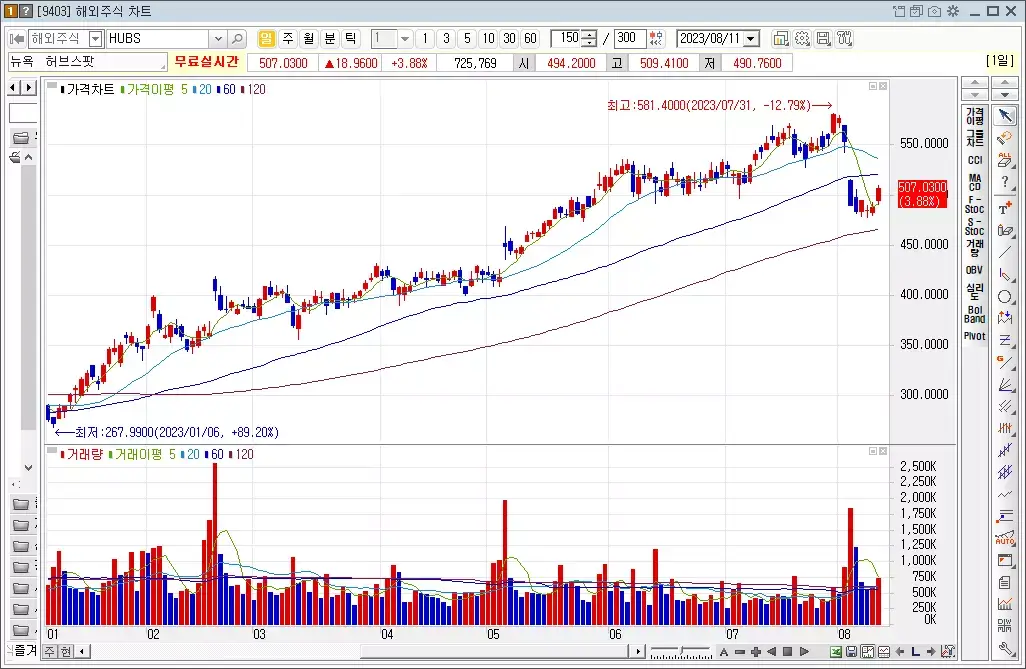Open the chart tools wrench icon
Viewport: 1026px width, 669px height.
click(x=845, y=39)
